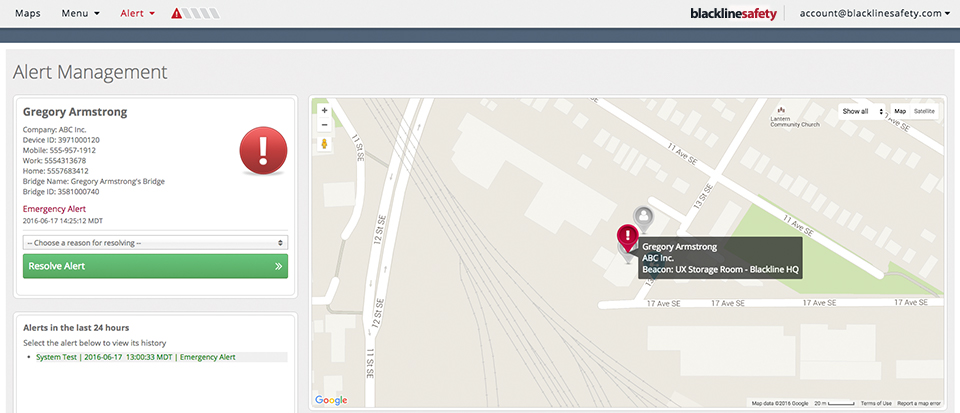
Task: Expand the 'Show all' map filter dropdown
Action: point(863,111)
